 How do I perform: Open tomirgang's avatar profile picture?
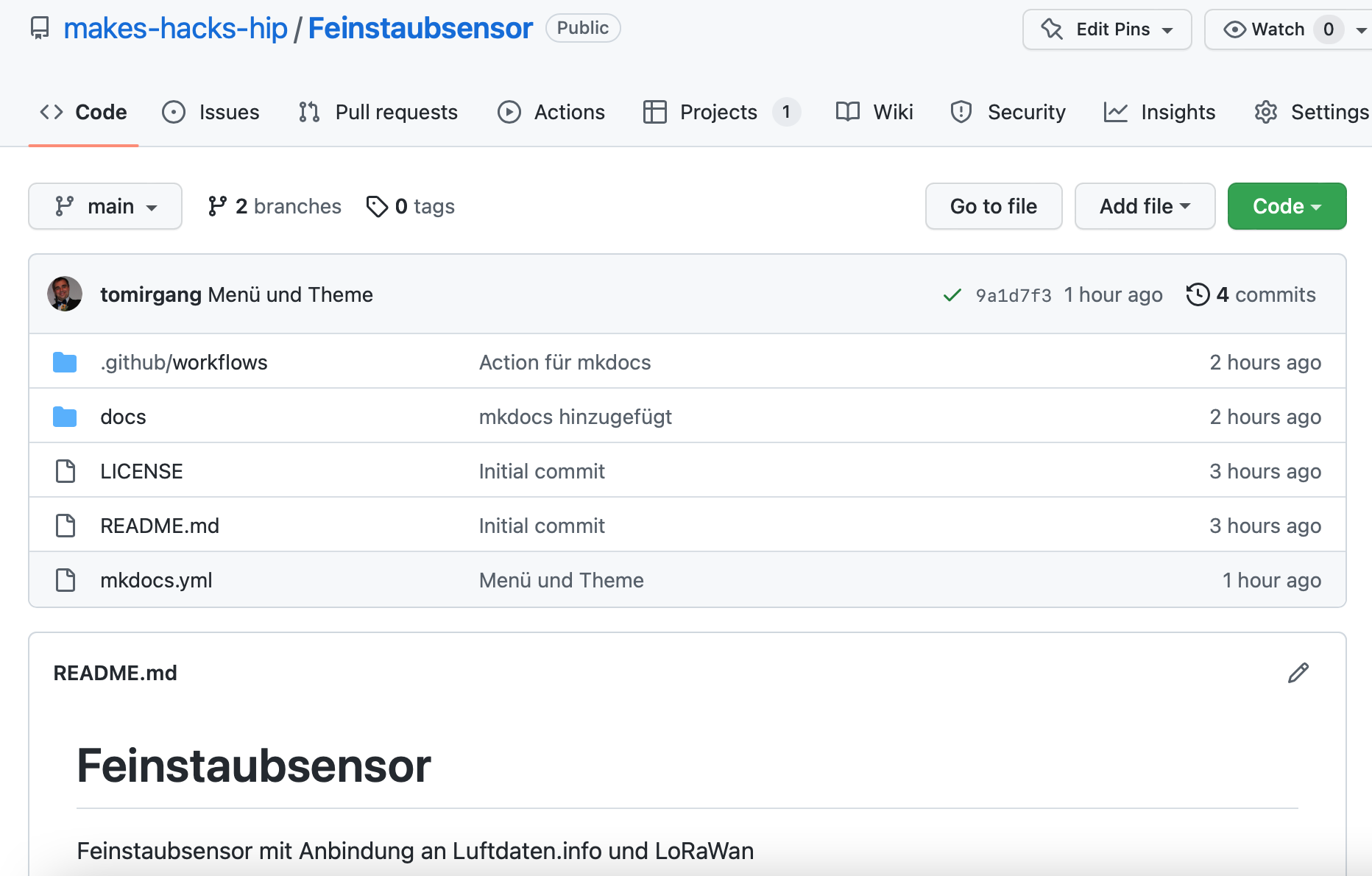coord(65,294)
